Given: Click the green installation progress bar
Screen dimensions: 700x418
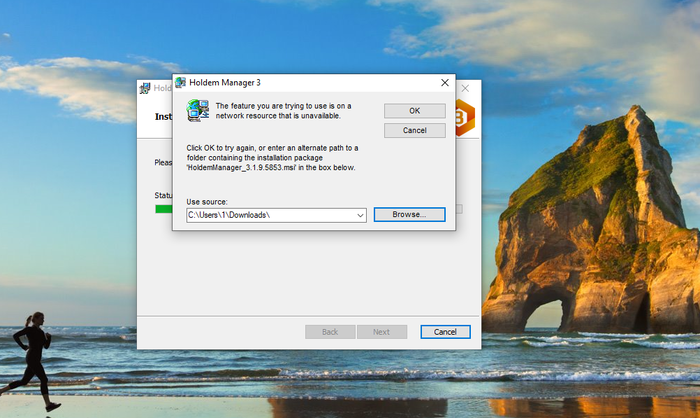Looking at the screenshot, I should click(163, 209).
